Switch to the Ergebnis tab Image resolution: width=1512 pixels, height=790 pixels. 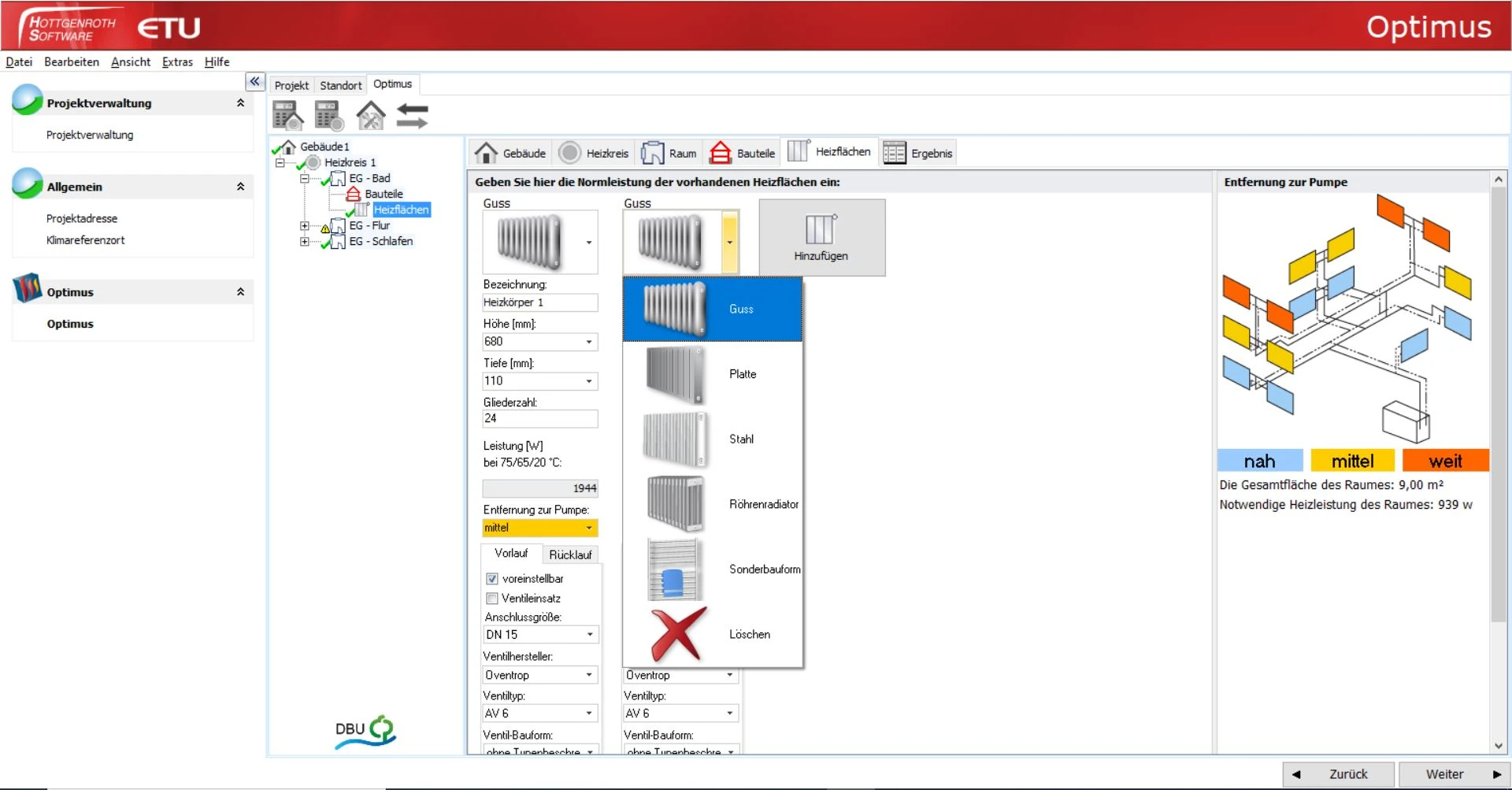point(918,154)
